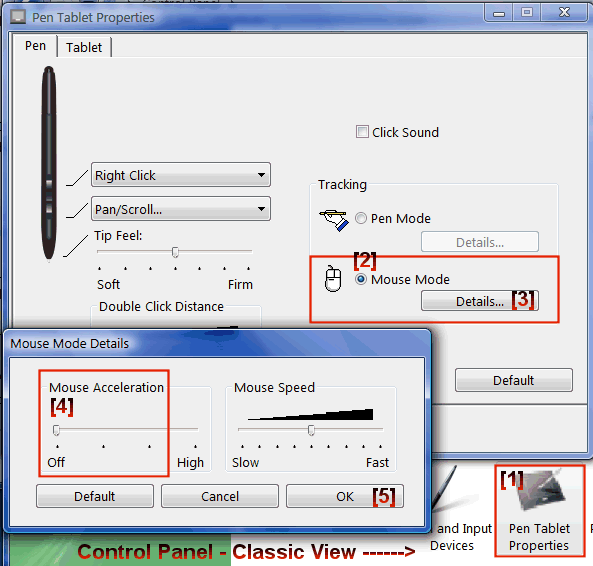Confirm Mouse Mode Details with OK

pos(345,496)
